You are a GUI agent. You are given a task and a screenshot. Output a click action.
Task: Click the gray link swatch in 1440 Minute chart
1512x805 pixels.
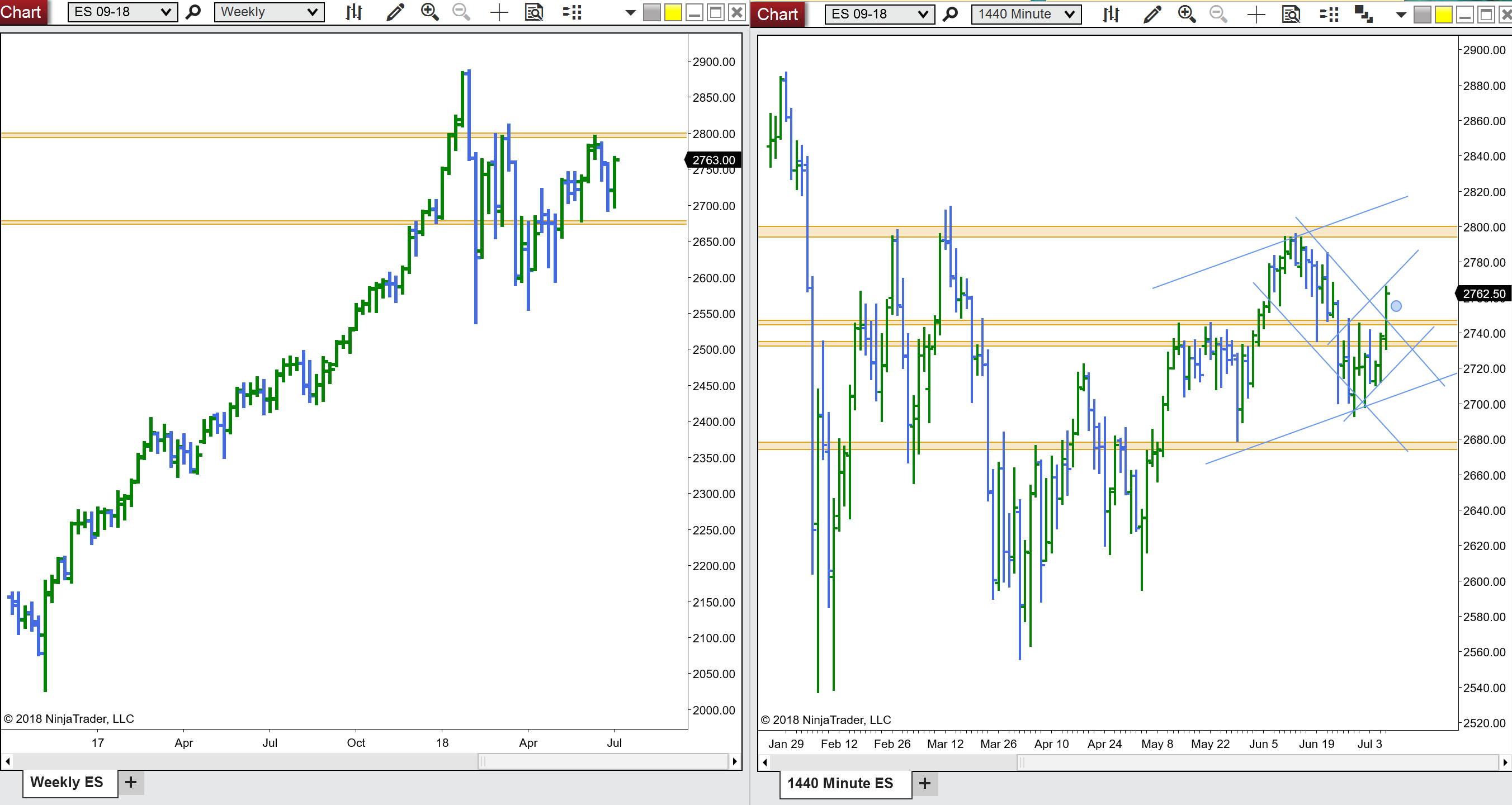point(1421,15)
